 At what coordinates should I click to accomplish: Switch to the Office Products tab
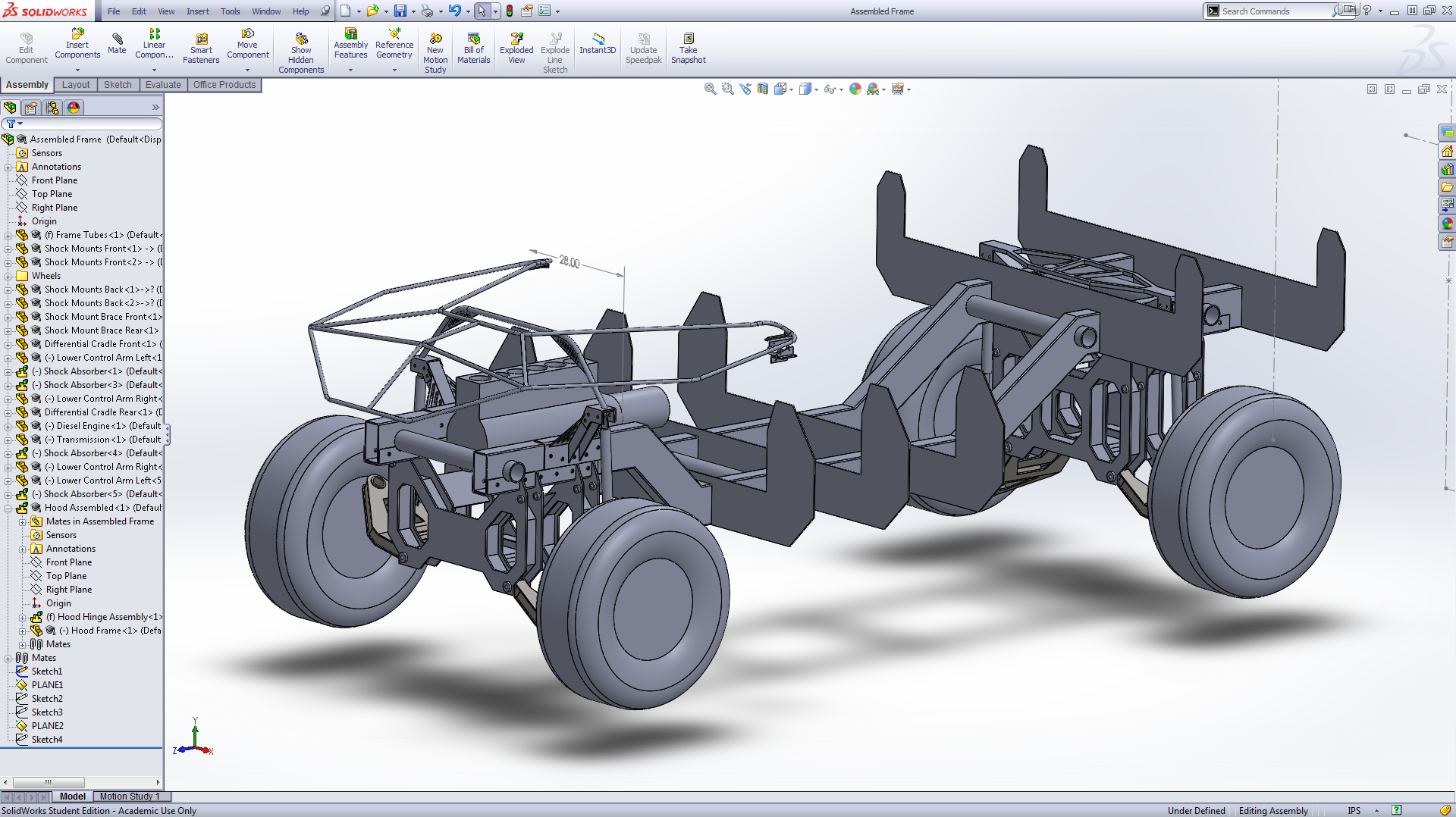pos(224,85)
